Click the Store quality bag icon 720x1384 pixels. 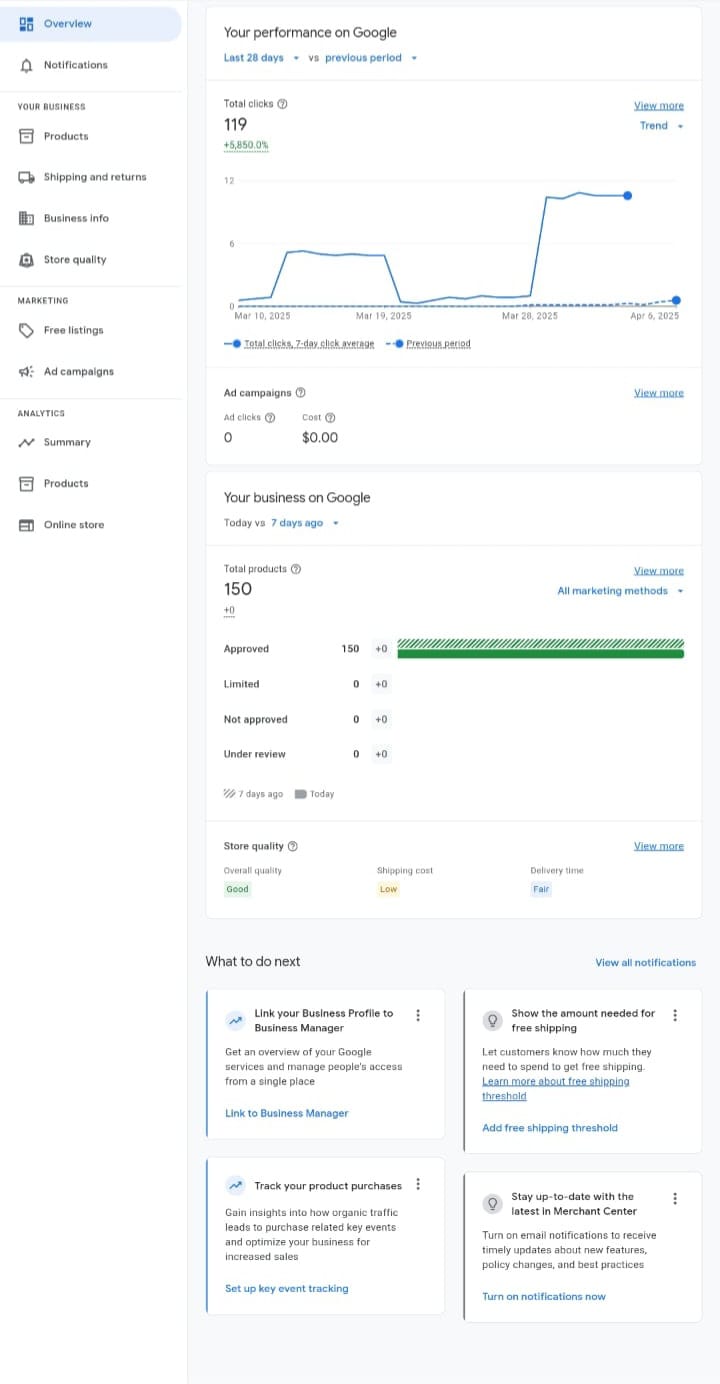click(x=26, y=260)
